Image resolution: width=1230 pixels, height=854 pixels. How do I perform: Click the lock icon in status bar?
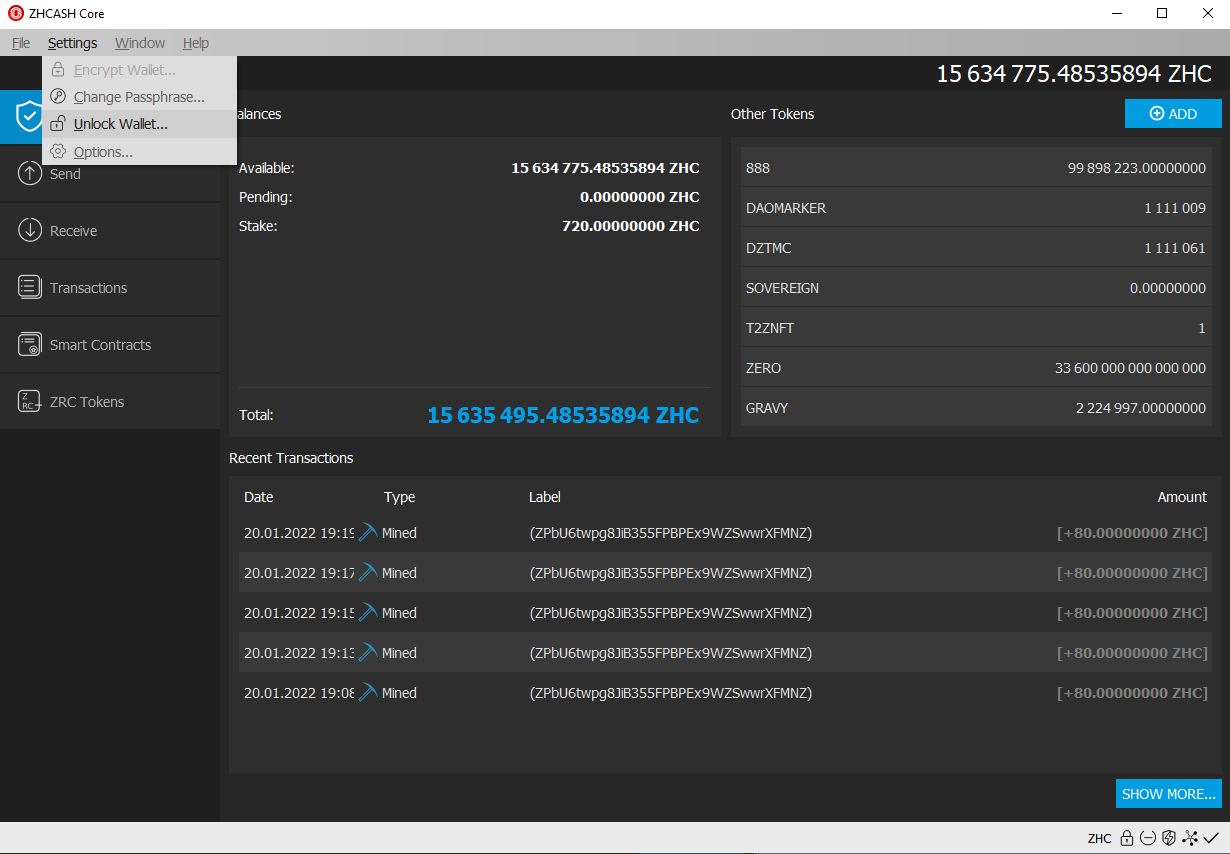click(1126, 838)
